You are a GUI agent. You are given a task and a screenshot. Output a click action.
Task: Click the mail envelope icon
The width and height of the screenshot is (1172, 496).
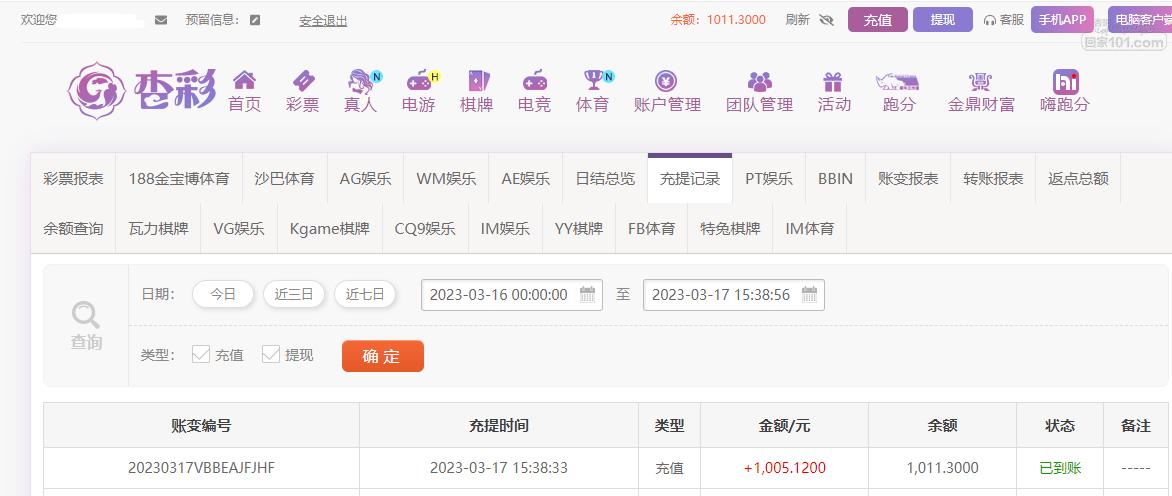[x=161, y=20]
